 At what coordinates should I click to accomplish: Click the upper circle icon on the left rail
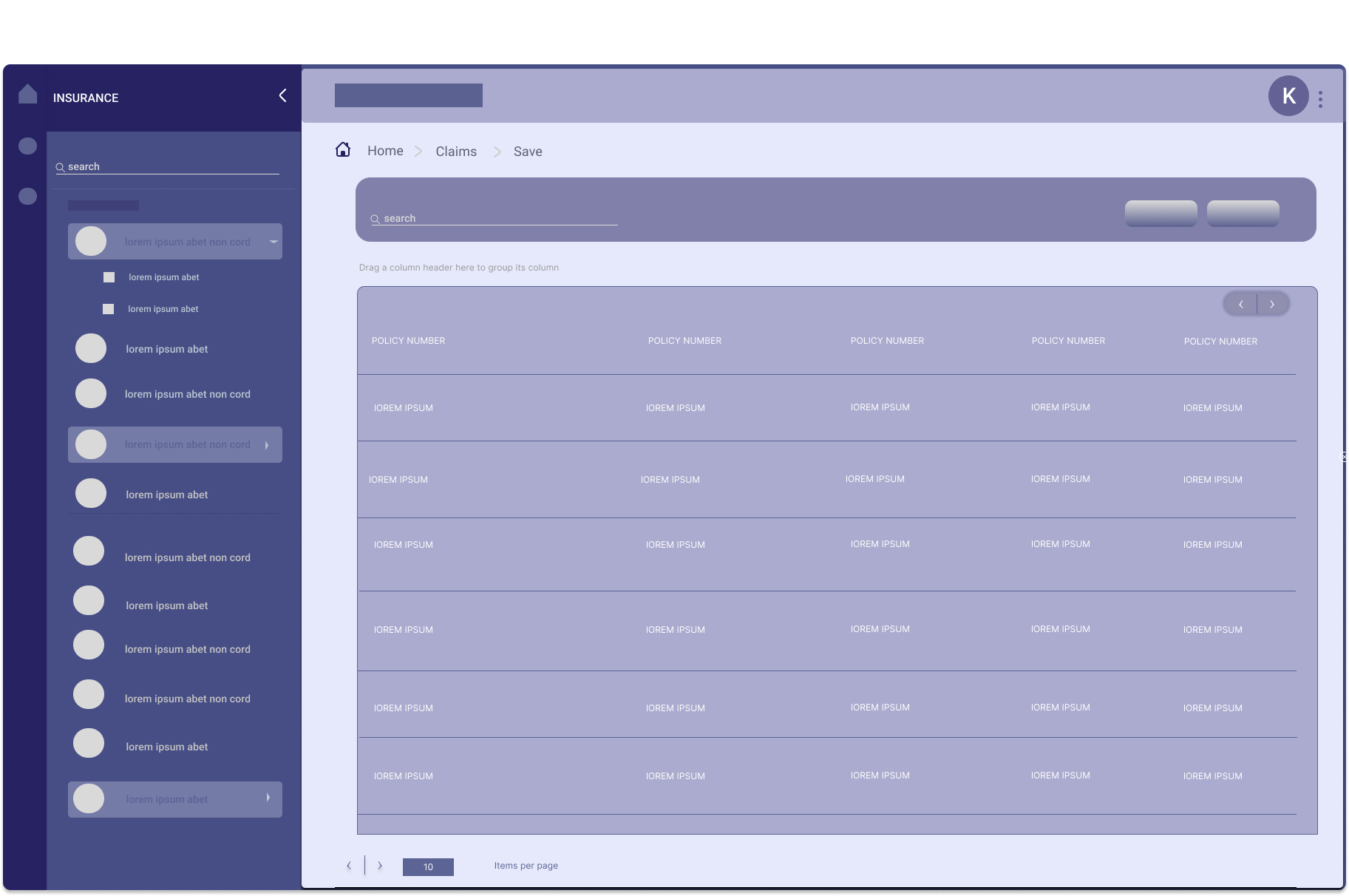point(27,146)
